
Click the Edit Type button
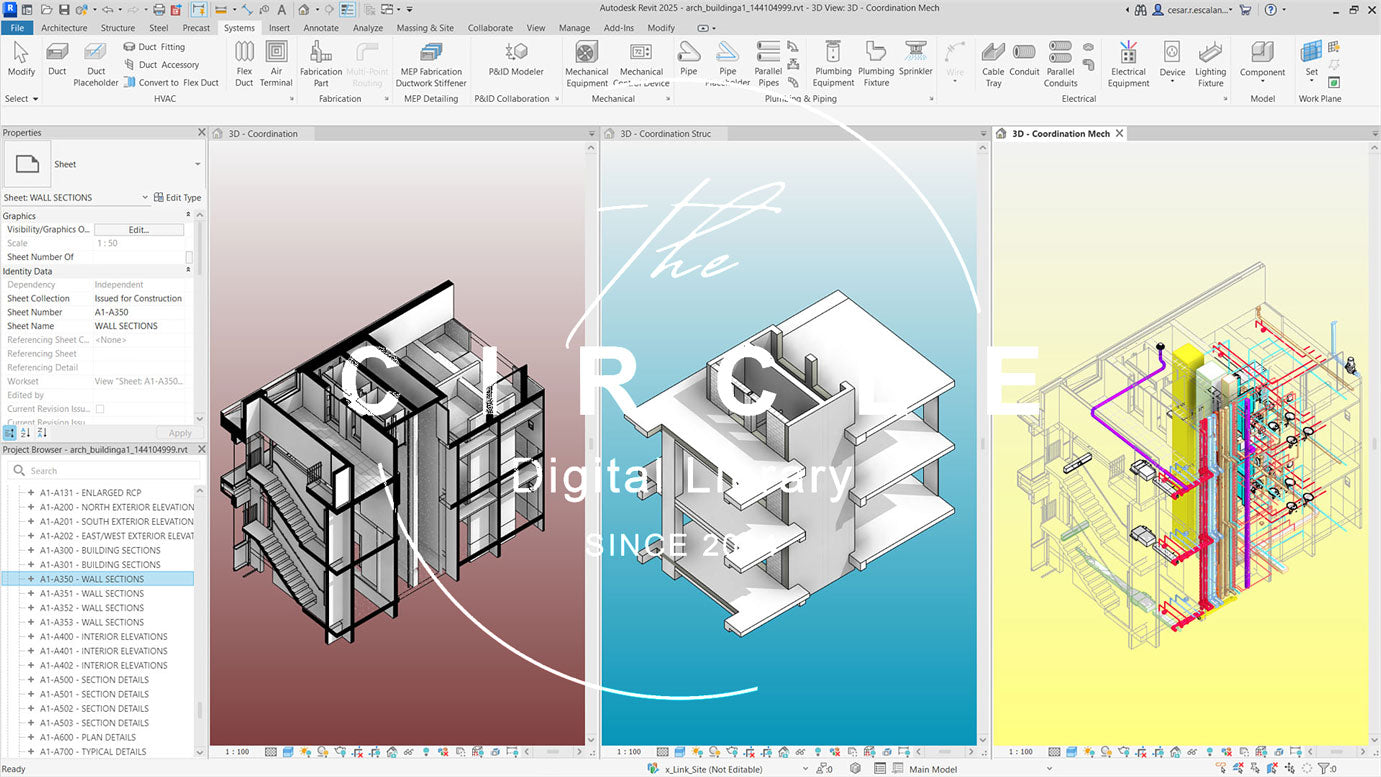pyautogui.click(x=178, y=198)
